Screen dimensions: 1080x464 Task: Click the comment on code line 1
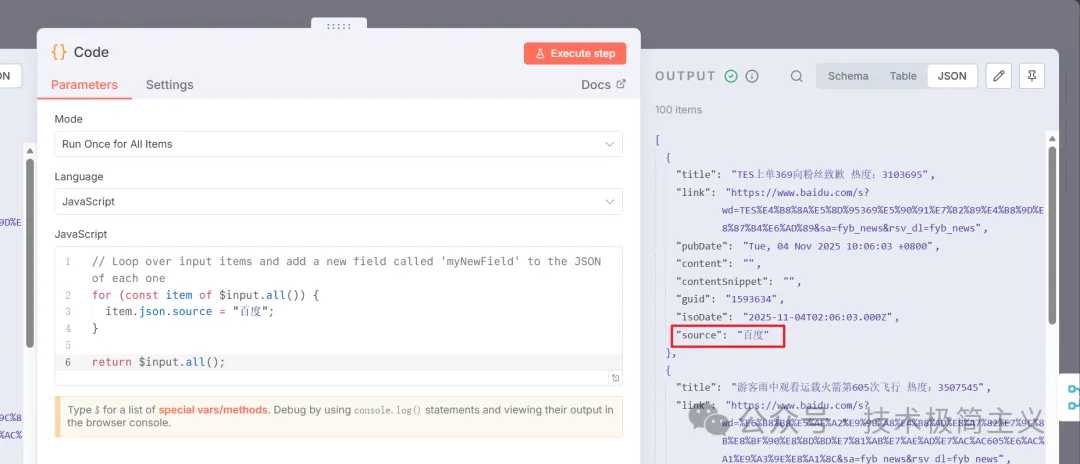[346, 270]
